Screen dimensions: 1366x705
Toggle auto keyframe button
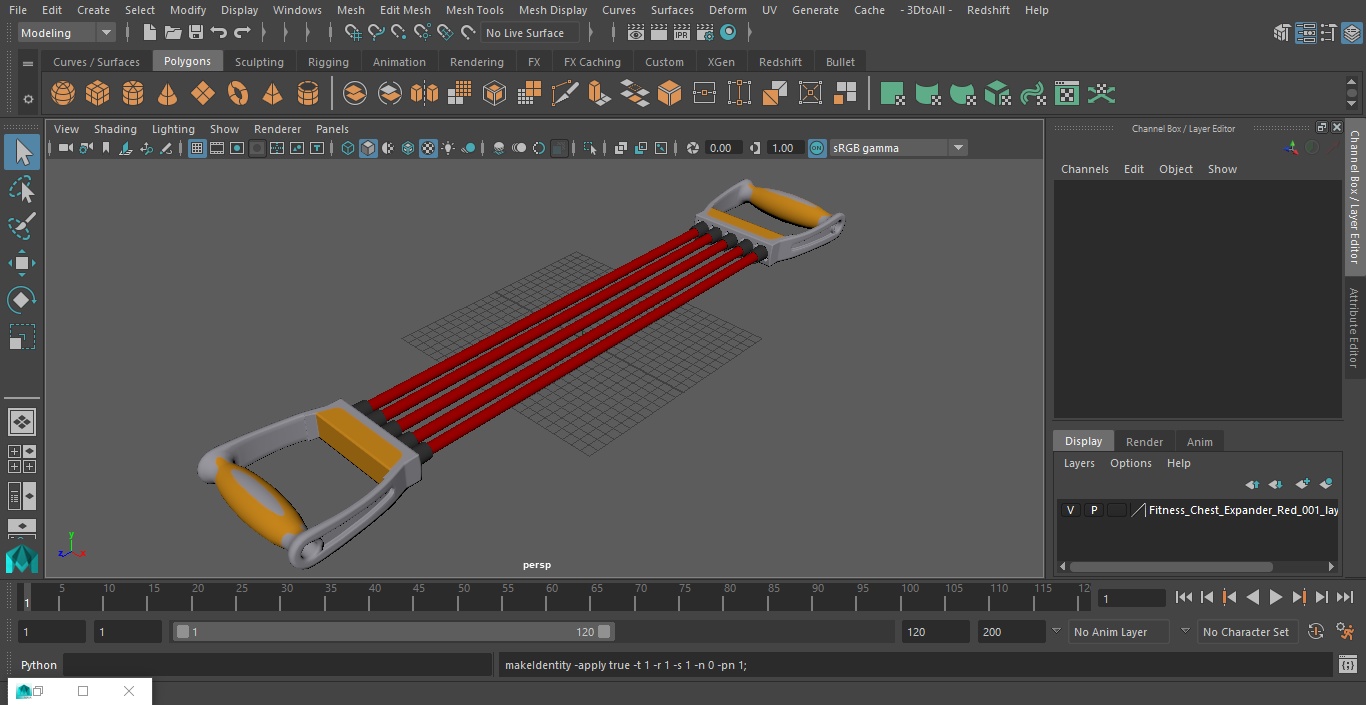point(1316,632)
